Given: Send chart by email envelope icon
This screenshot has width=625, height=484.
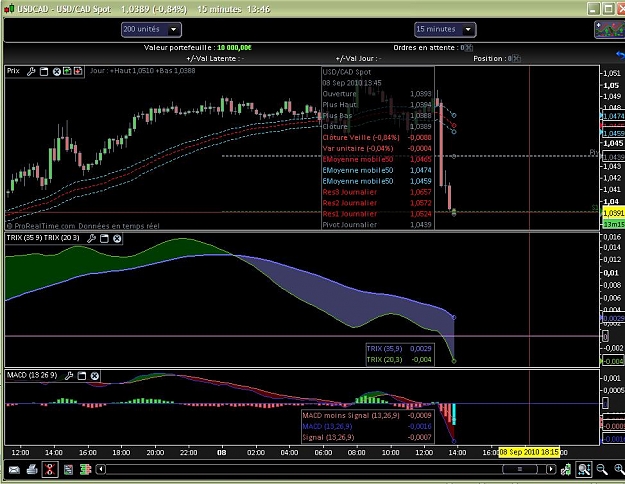Looking at the screenshot, I should (14, 470).
